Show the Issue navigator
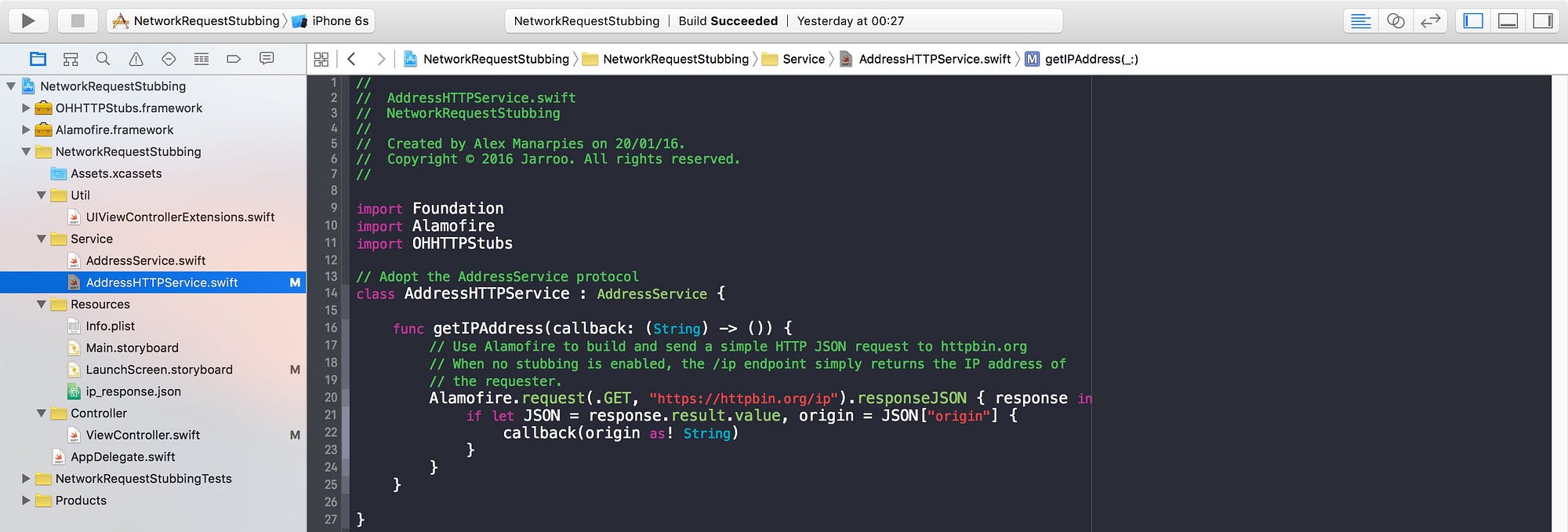 click(136, 59)
